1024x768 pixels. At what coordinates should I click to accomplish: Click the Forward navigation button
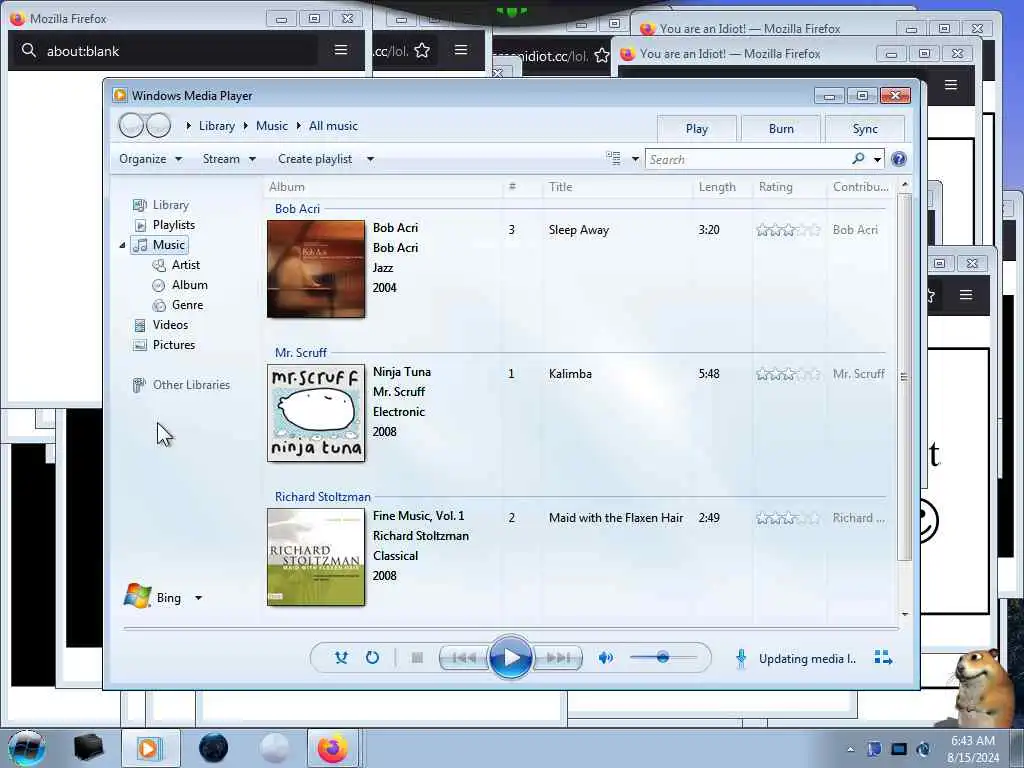click(159, 125)
